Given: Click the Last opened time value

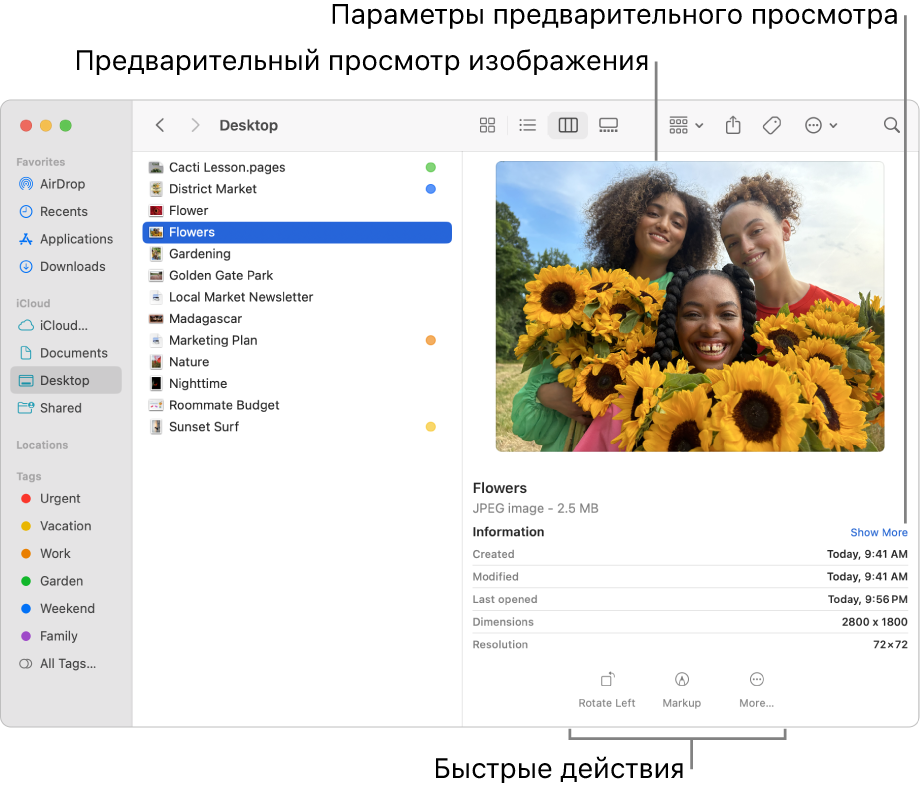Looking at the screenshot, I should [x=867, y=599].
